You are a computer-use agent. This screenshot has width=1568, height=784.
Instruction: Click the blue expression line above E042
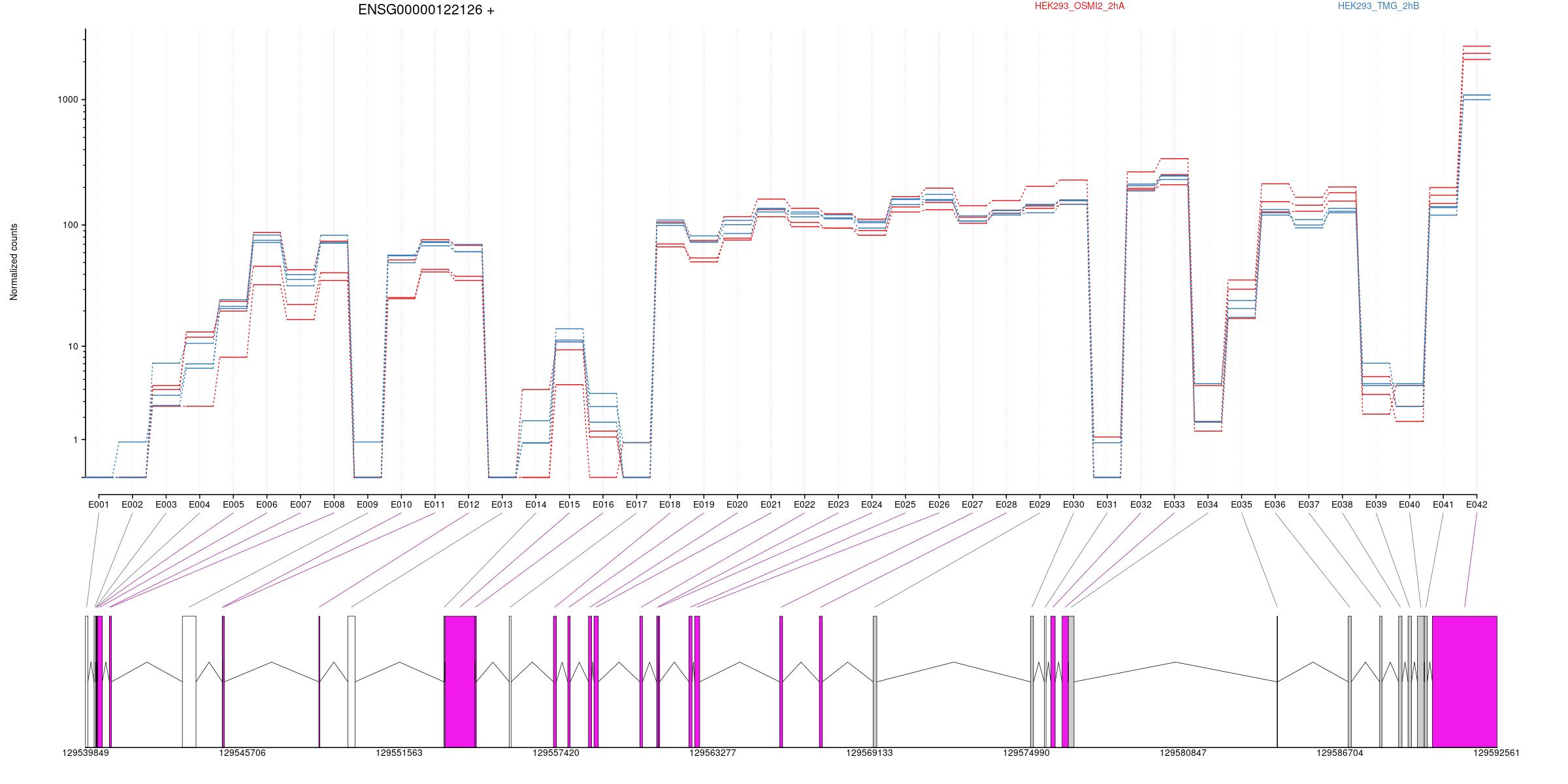click(1477, 95)
